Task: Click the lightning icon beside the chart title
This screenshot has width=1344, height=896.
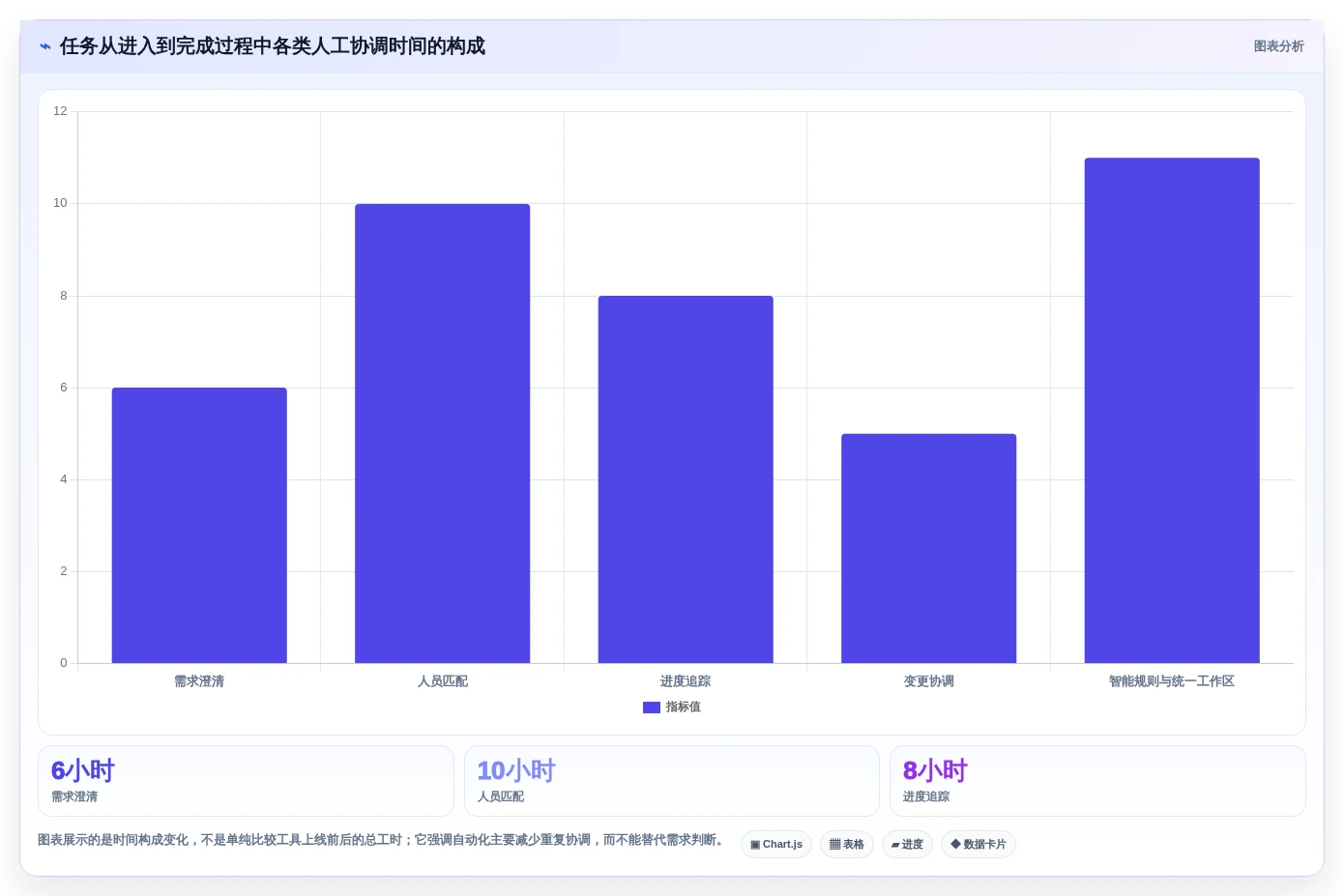Action: pos(44,46)
